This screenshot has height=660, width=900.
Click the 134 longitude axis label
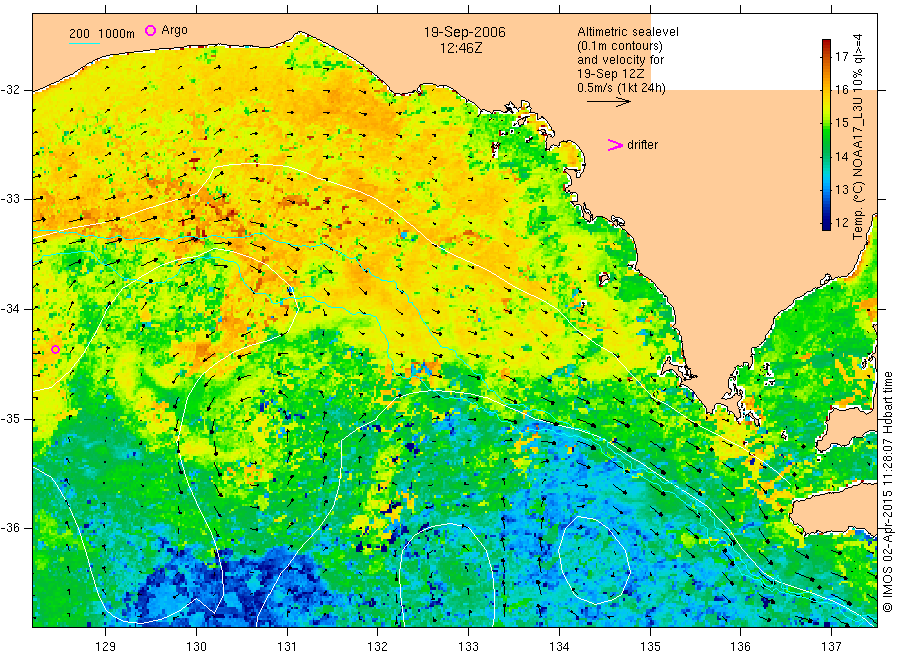coord(559,647)
